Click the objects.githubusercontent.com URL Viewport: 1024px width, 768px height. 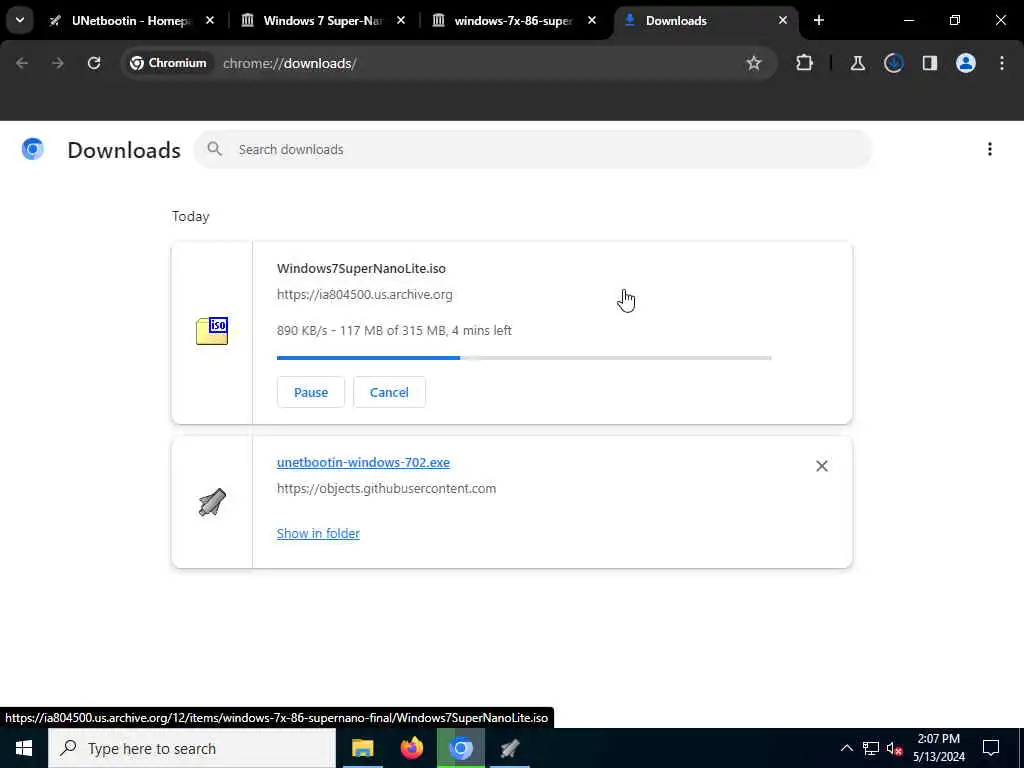tap(387, 488)
